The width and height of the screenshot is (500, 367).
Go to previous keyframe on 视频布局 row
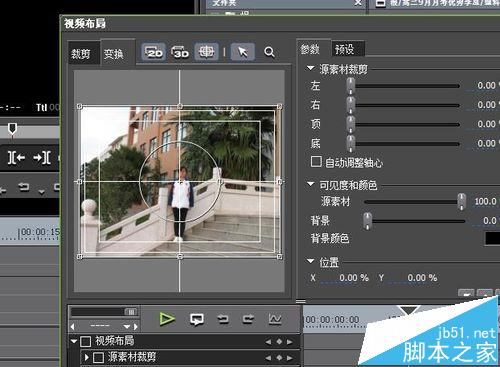(x=268, y=342)
